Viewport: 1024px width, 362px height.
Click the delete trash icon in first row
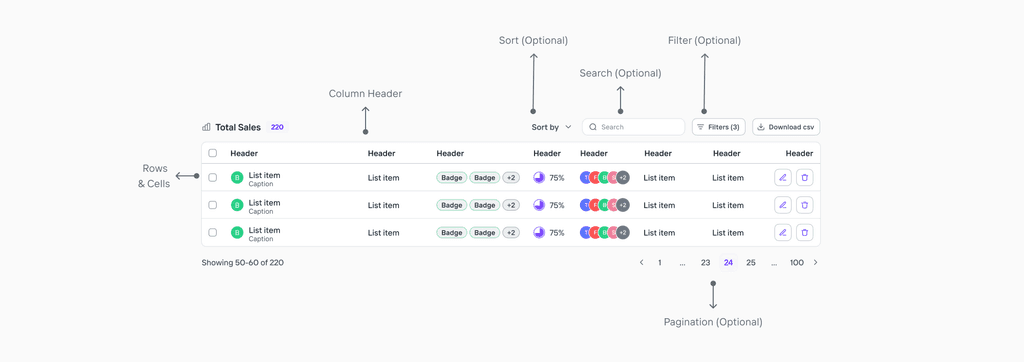click(805, 177)
